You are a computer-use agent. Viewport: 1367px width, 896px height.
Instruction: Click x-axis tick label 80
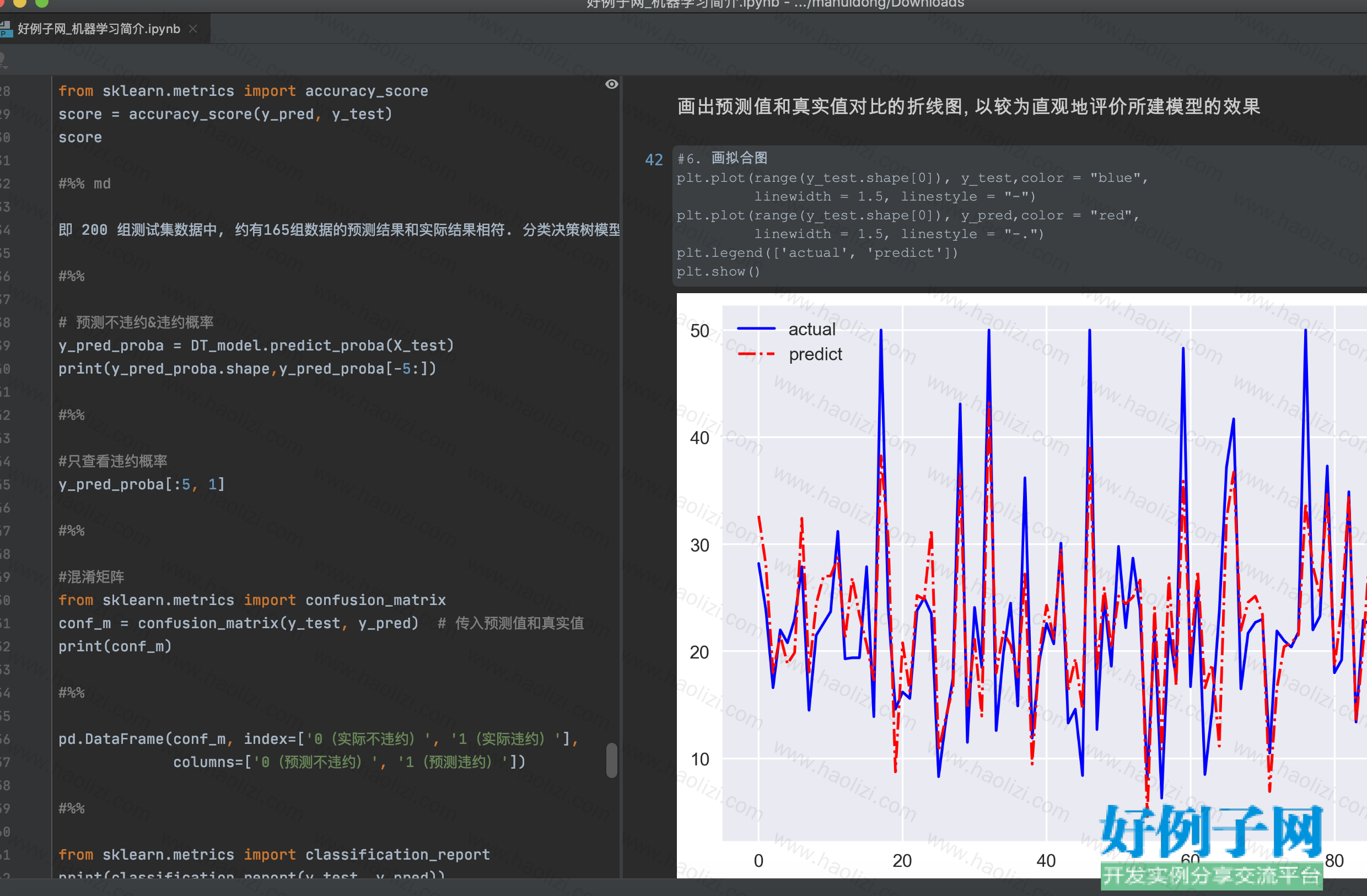pos(1334,860)
